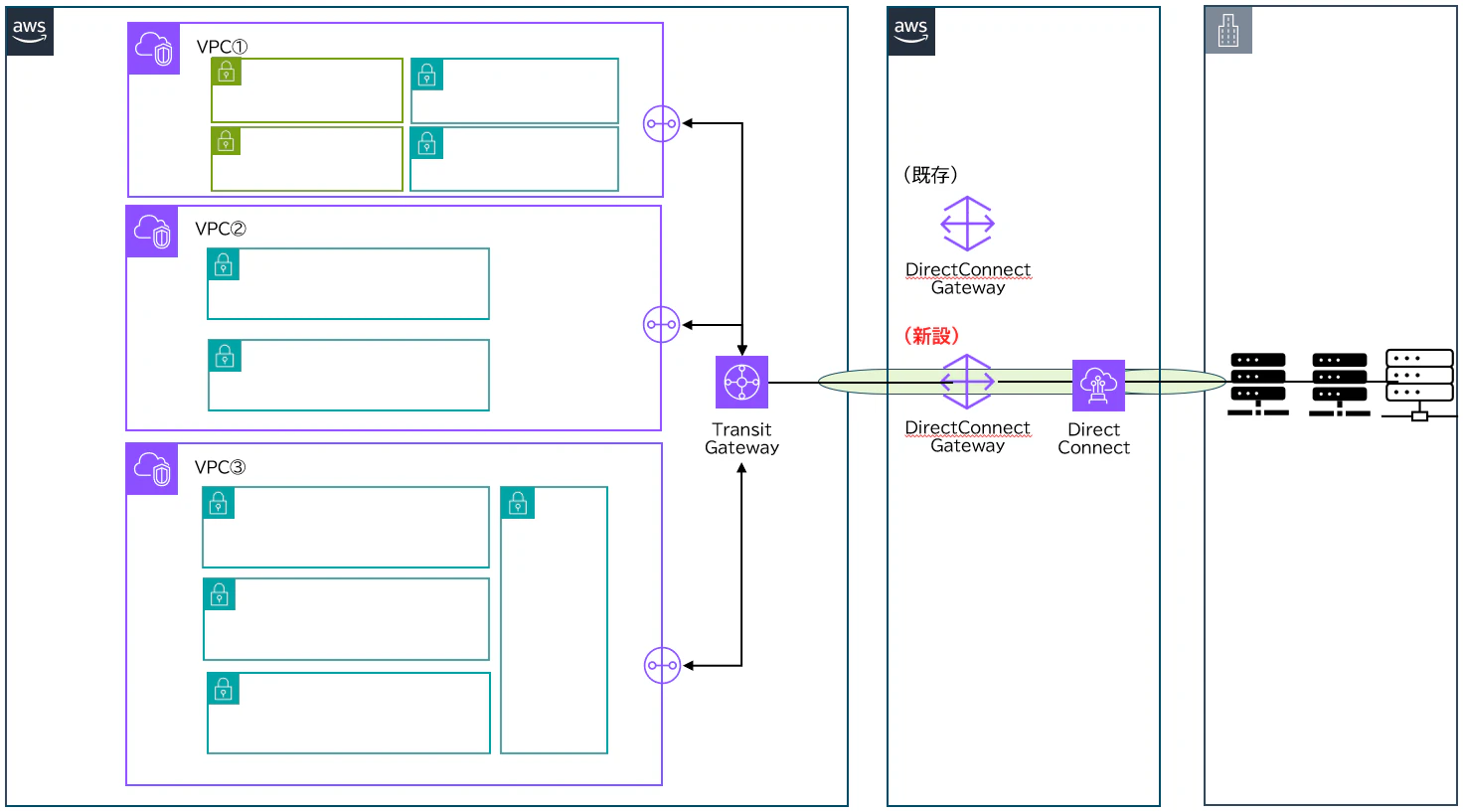
Task: Select the white outlined server icon
Action: (x=1419, y=385)
